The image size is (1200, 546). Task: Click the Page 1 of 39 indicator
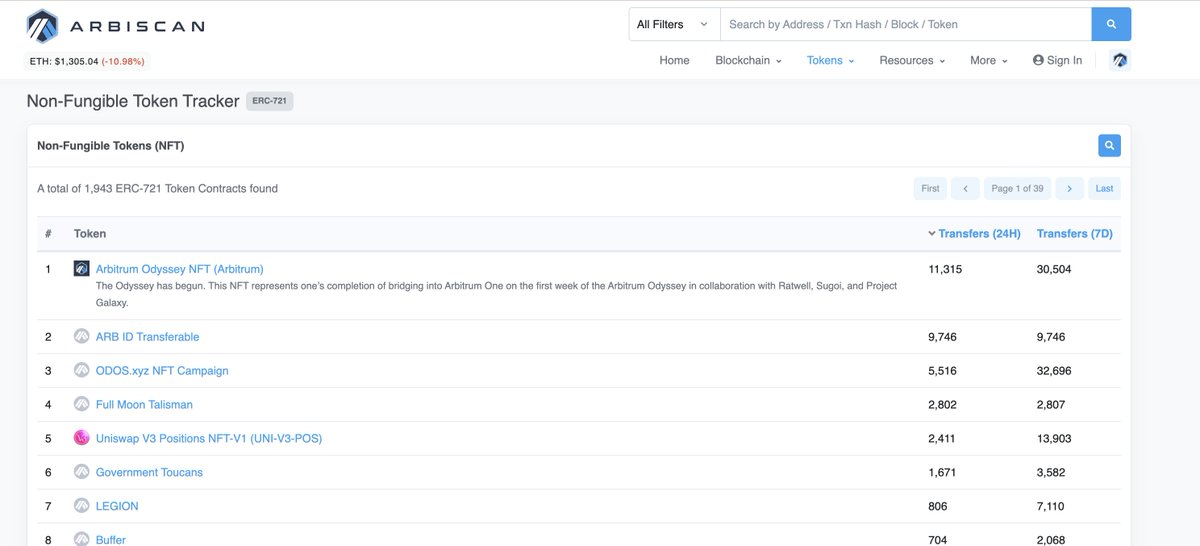pos(1017,188)
